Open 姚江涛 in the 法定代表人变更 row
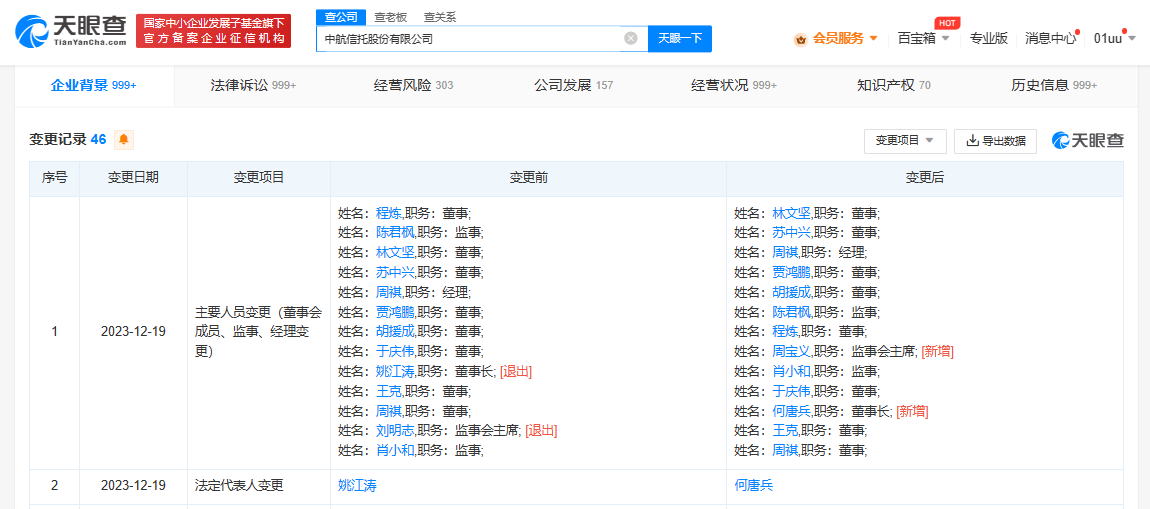The width and height of the screenshot is (1150, 509). click(x=357, y=486)
